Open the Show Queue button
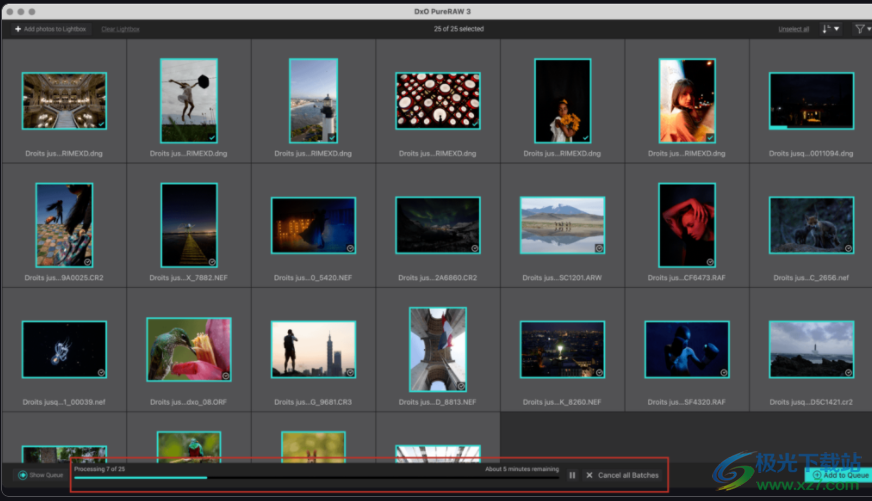The image size is (872, 501). click(x=41, y=475)
